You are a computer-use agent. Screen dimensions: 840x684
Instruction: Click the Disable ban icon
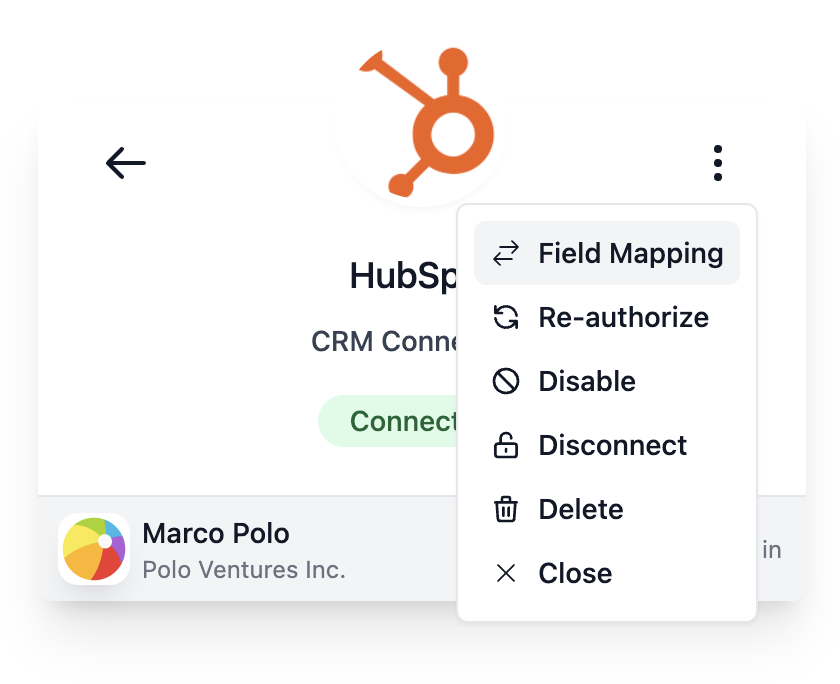[506, 381]
